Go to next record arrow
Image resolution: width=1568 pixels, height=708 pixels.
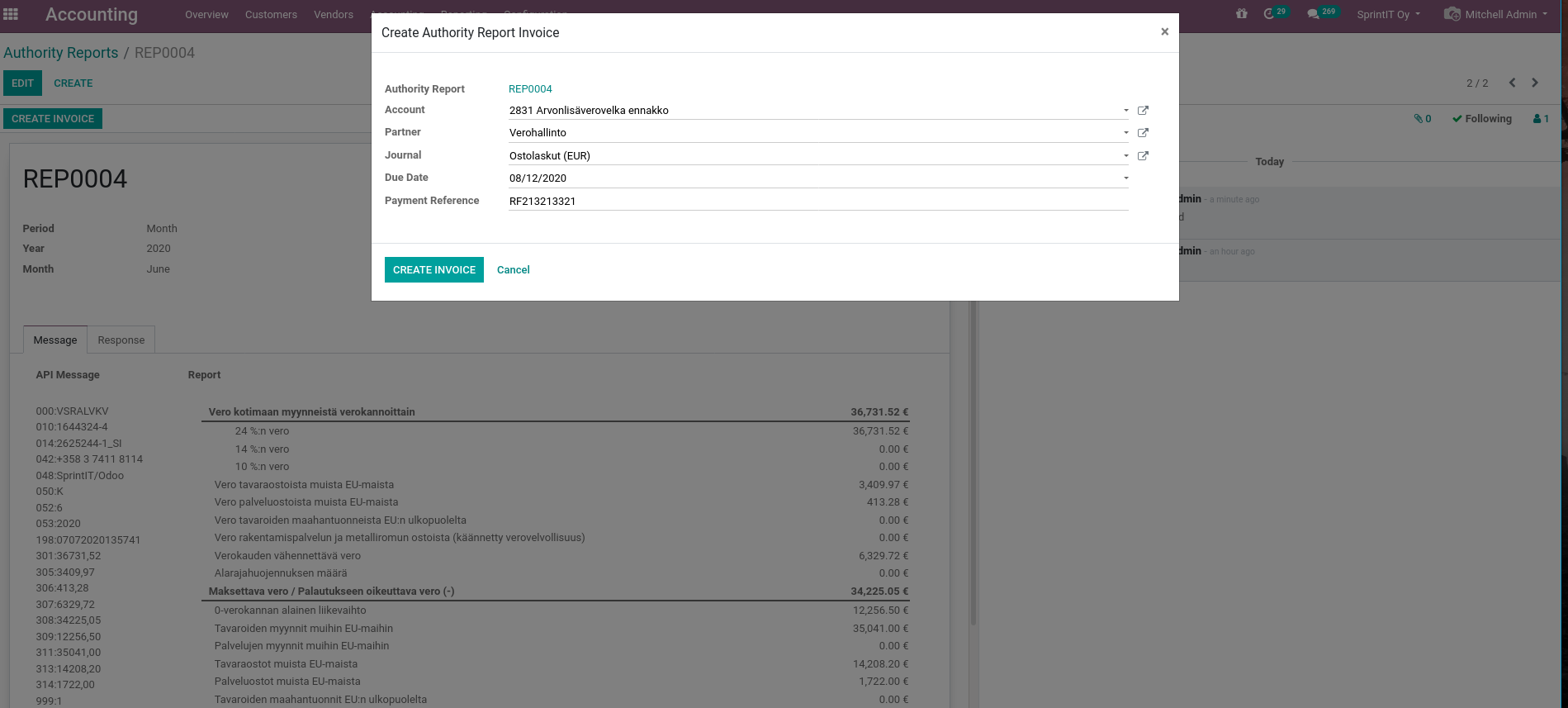tap(1535, 83)
